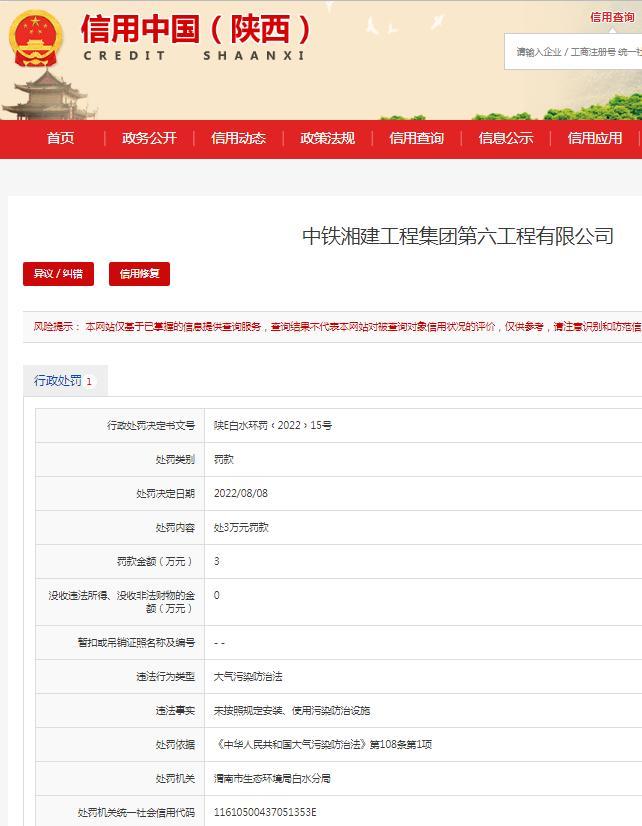Select penalty content 处3万元罚款
This screenshot has height=826, width=642.
[241, 527]
